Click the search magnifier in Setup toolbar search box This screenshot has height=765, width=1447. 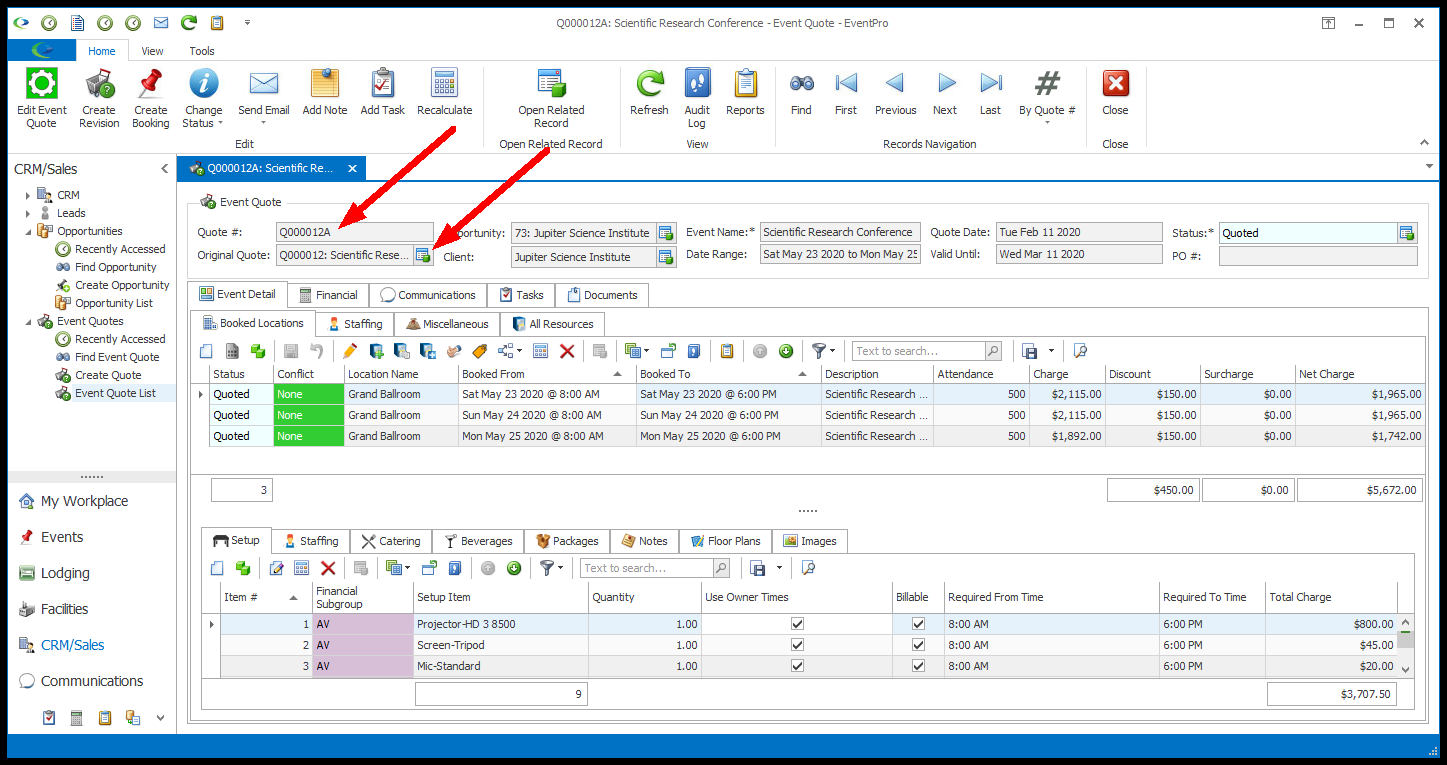721,568
